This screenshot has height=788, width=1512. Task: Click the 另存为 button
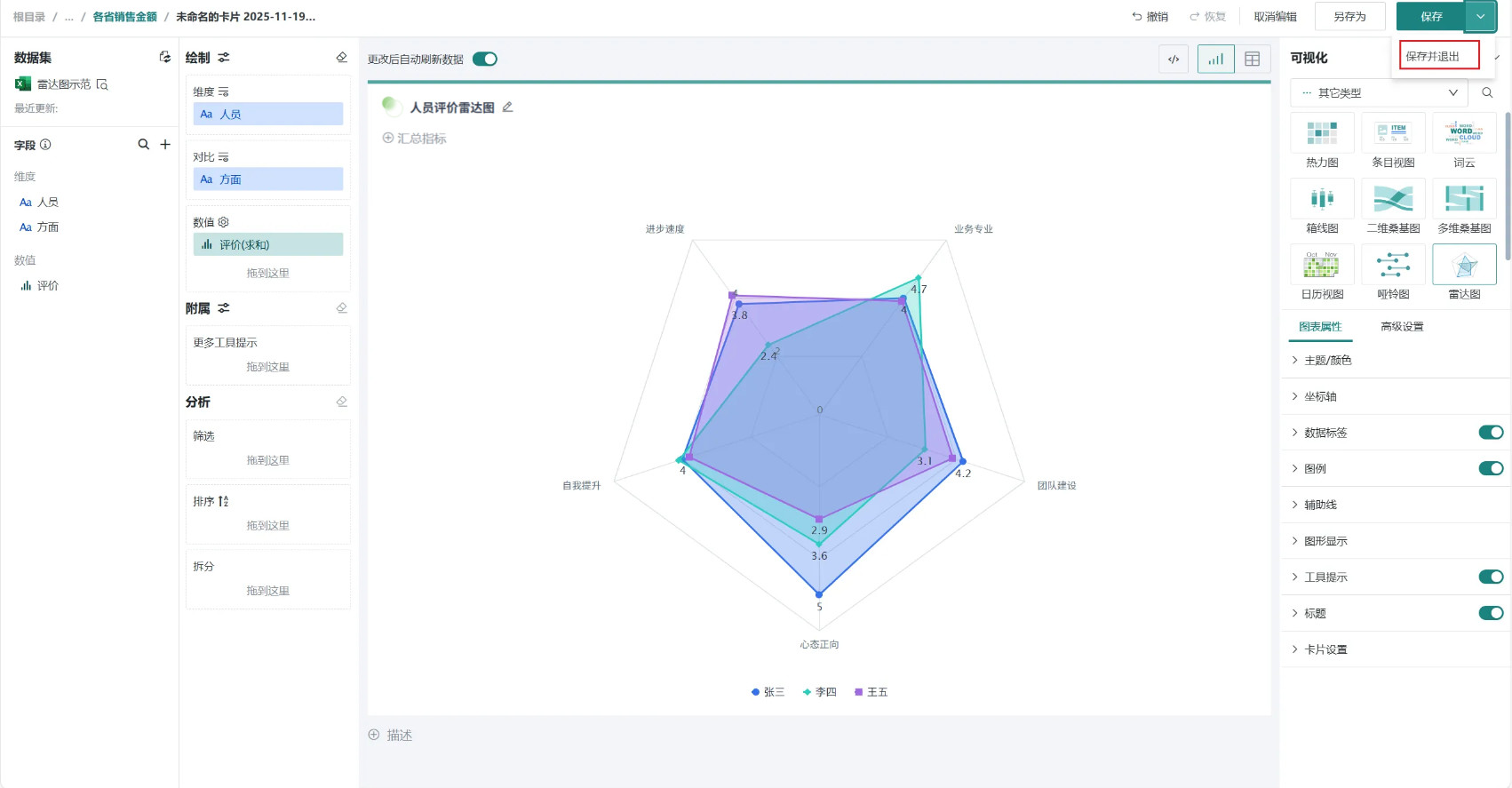click(x=1349, y=17)
